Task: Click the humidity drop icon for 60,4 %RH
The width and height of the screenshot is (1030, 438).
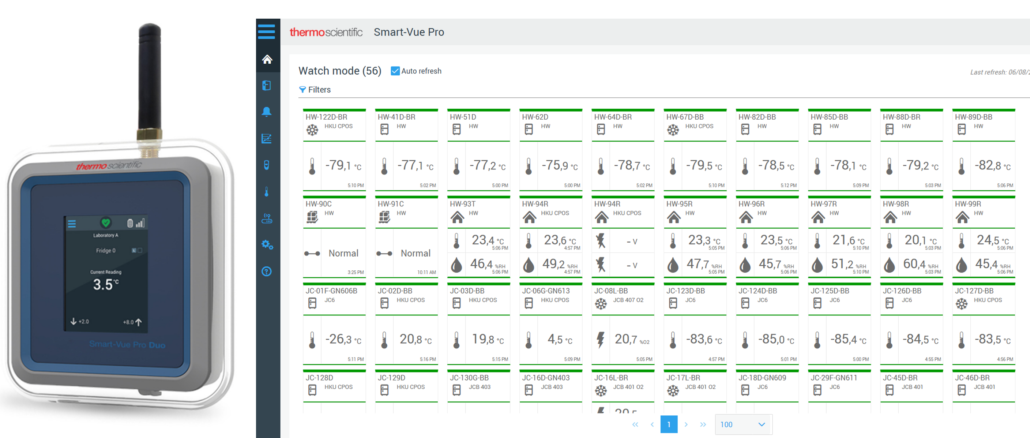Action: point(889,265)
